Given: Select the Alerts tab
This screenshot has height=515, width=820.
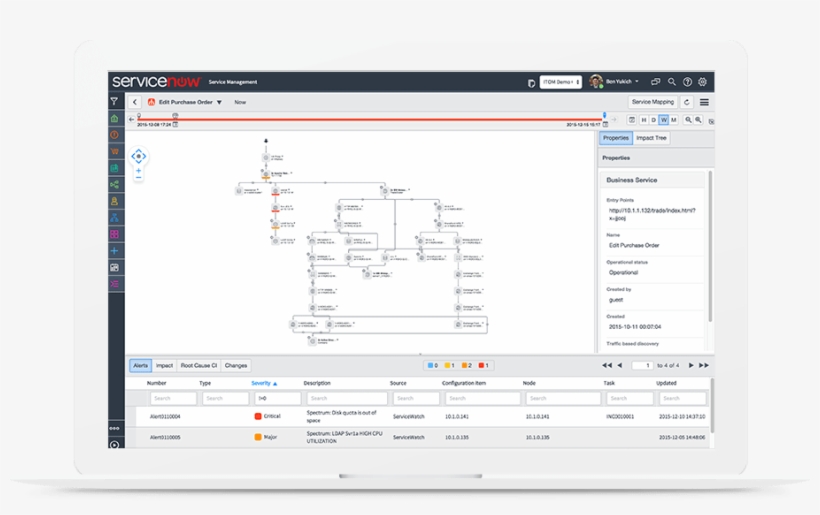Looking at the screenshot, I should pos(140,365).
